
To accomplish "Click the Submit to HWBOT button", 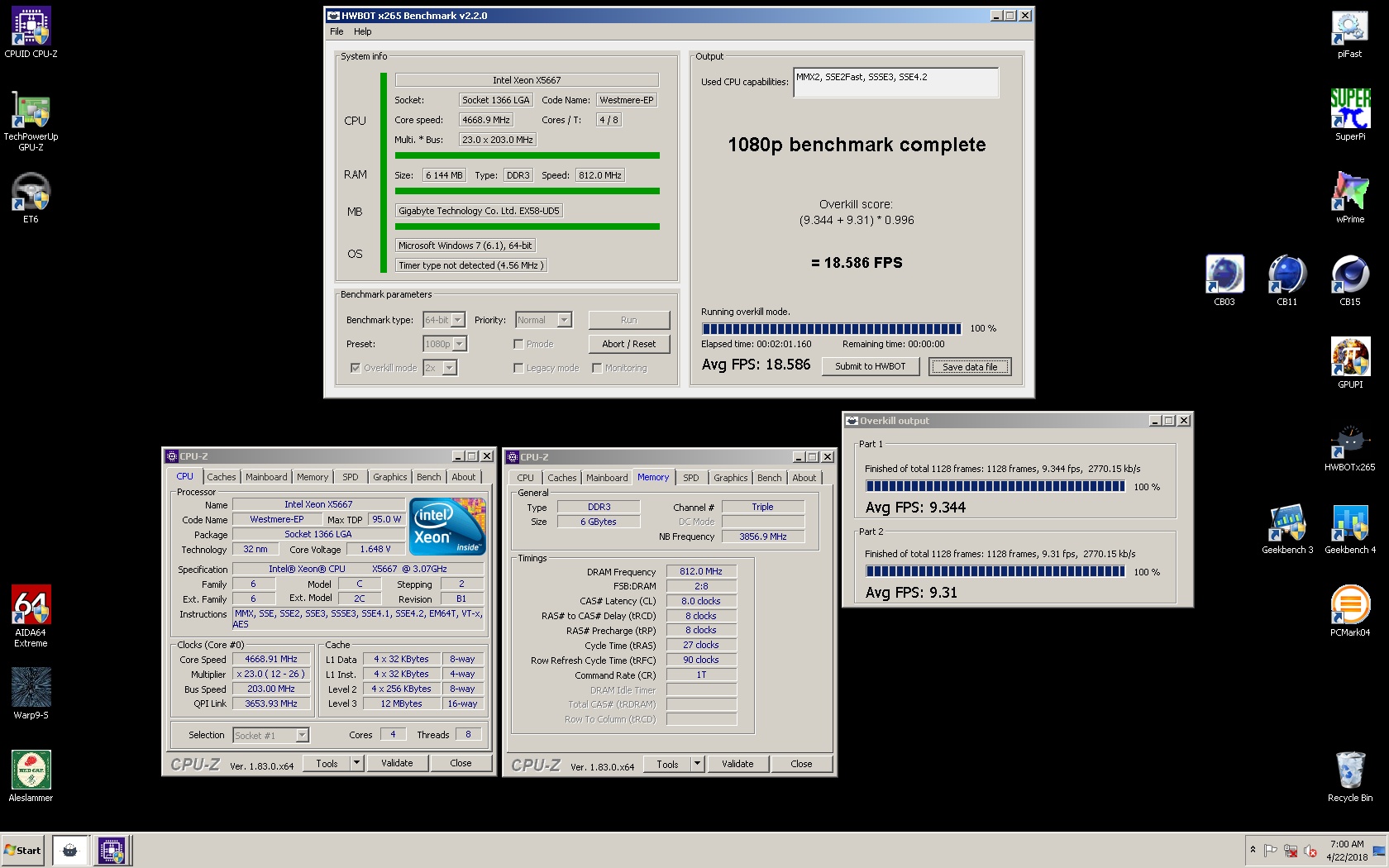I will (x=871, y=366).
